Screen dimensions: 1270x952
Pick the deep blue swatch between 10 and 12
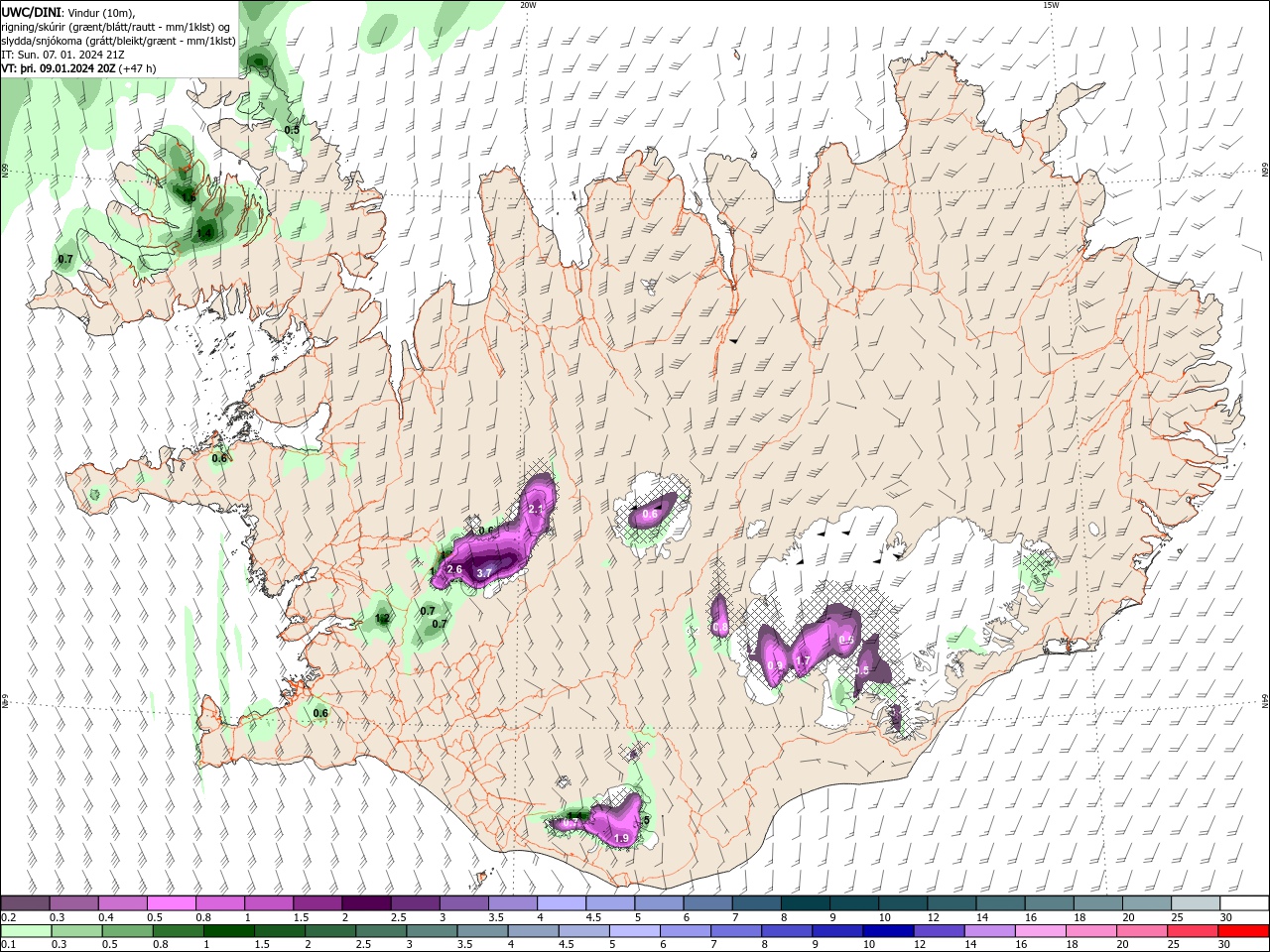887,931
